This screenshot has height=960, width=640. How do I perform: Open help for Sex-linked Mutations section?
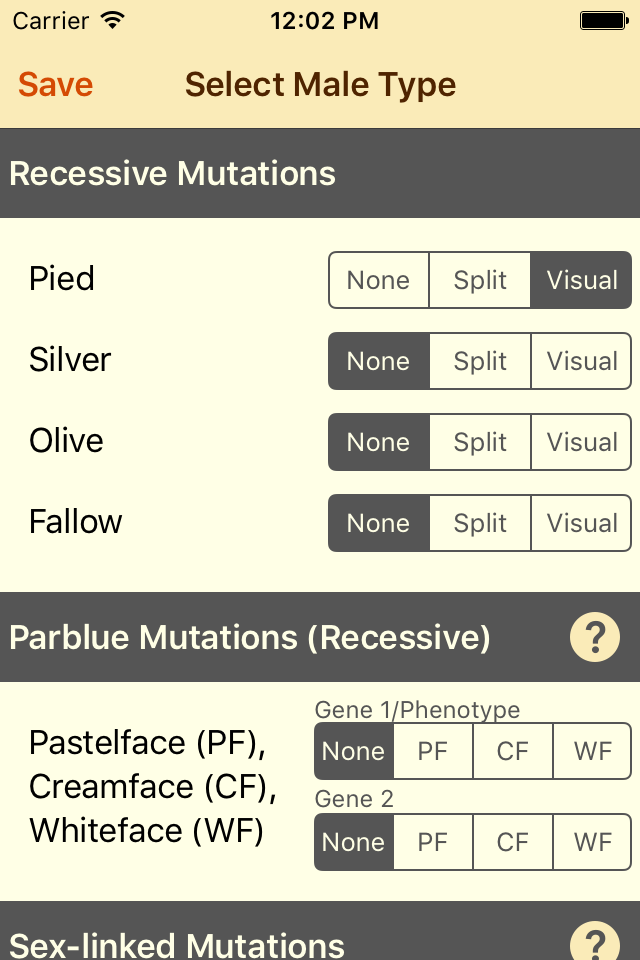595,942
